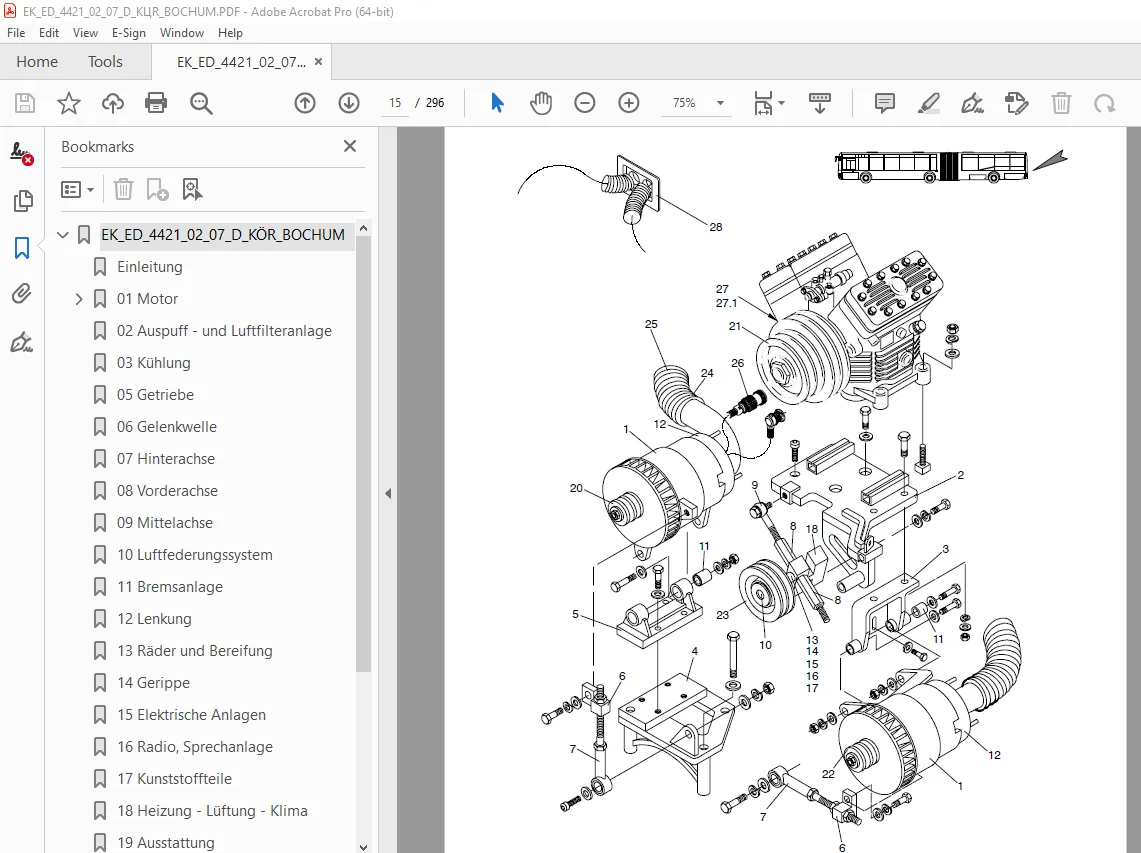Open the 15 Elektrische Anlagen bookmark
The height and width of the screenshot is (853, 1141).
click(191, 715)
